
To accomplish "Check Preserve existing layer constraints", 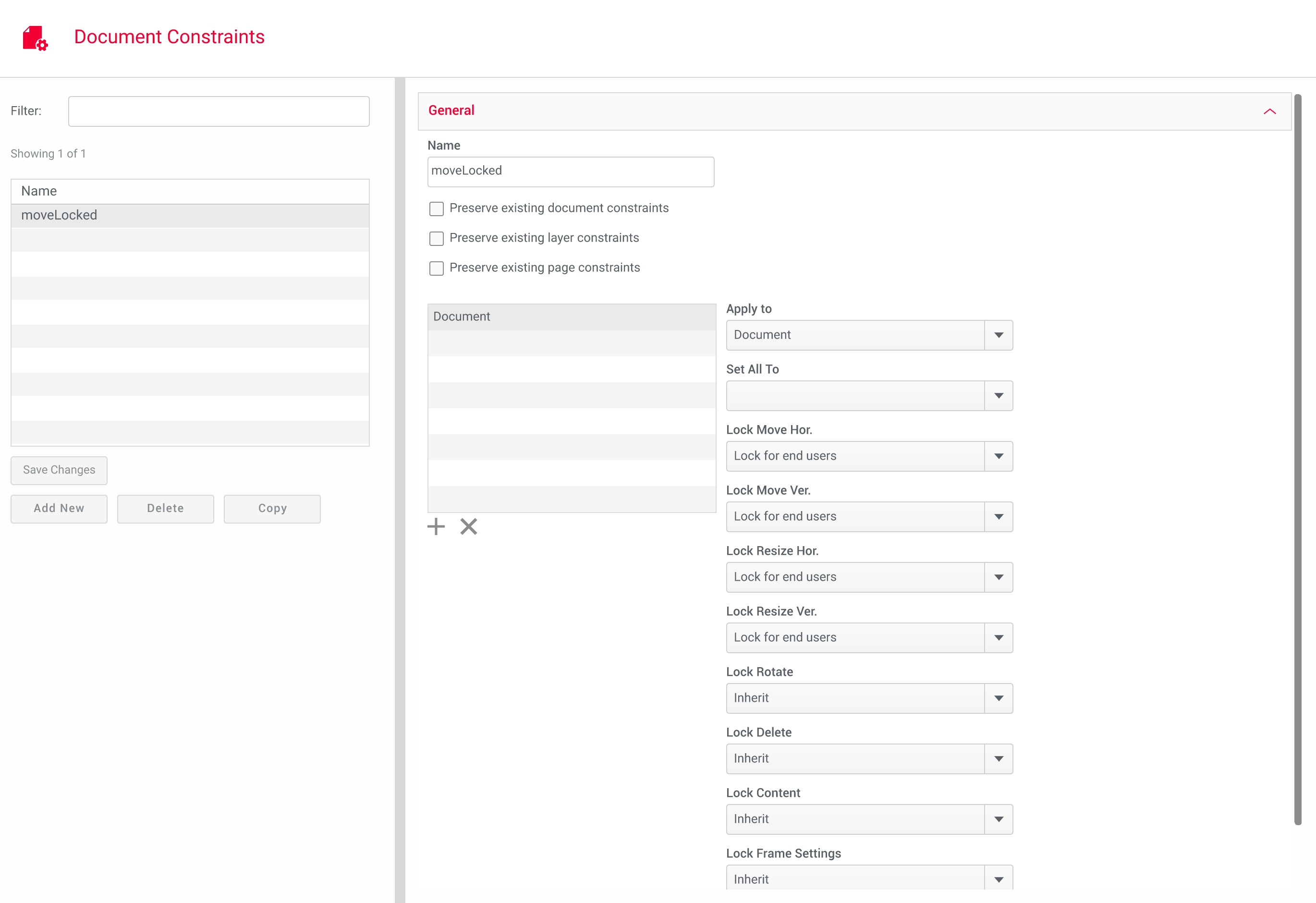I will pyautogui.click(x=436, y=238).
